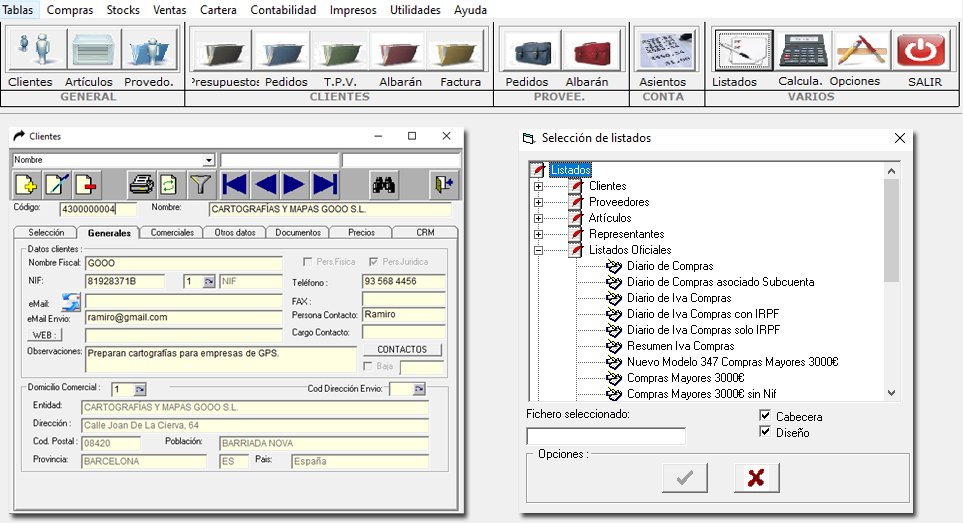Click the binoculars search icon

pyautogui.click(x=384, y=184)
